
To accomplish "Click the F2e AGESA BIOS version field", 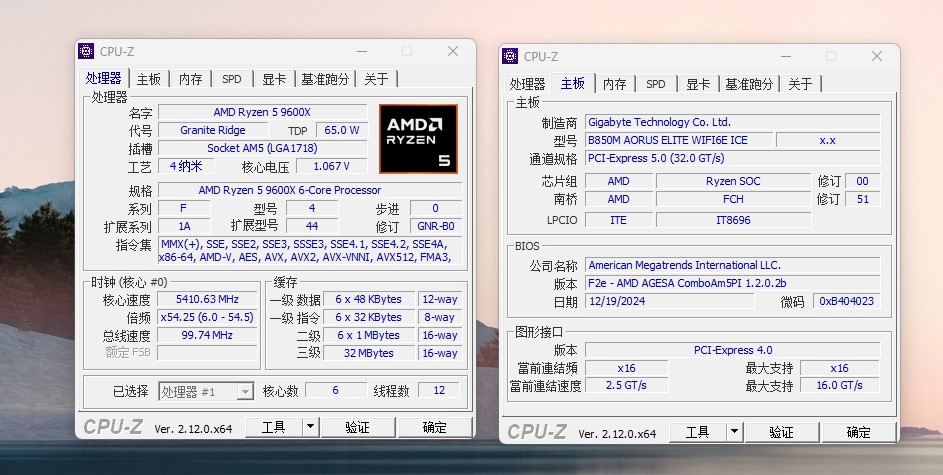I will coord(733,283).
